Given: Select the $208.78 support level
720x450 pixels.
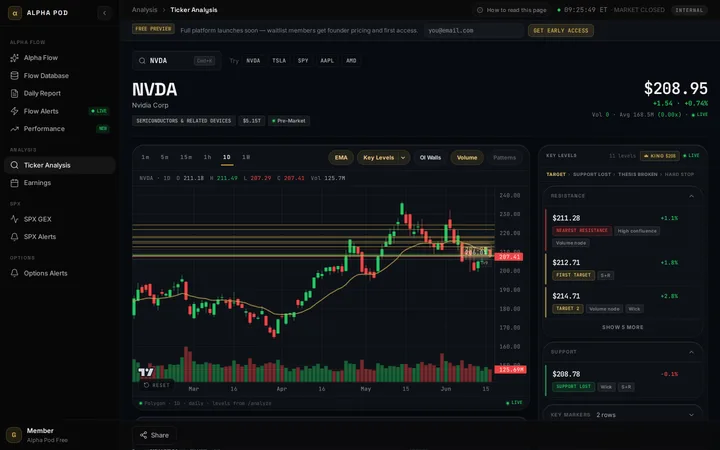Looking at the screenshot, I should (x=623, y=380).
